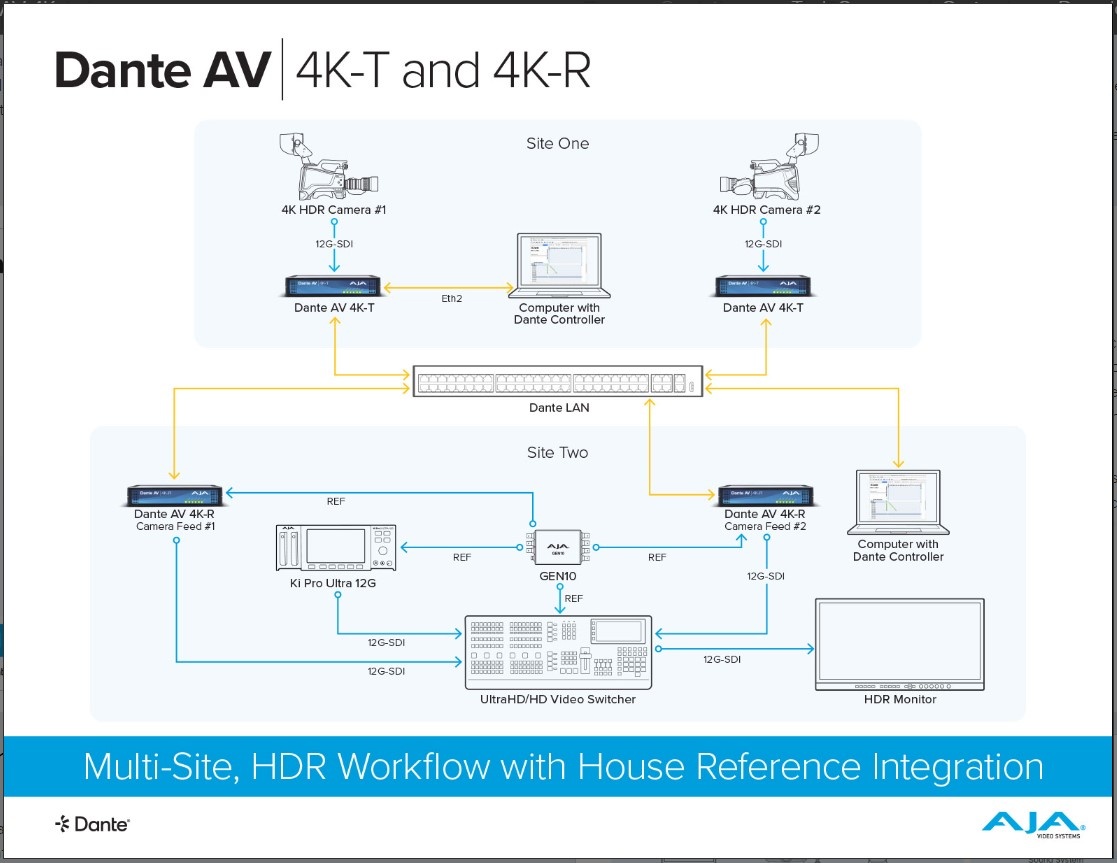Image resolution: width=1117 pixels, height=863 pixels.
Task: Click the '12G-SDI' label under Camera #1
Action: click(x=334, y=244)
